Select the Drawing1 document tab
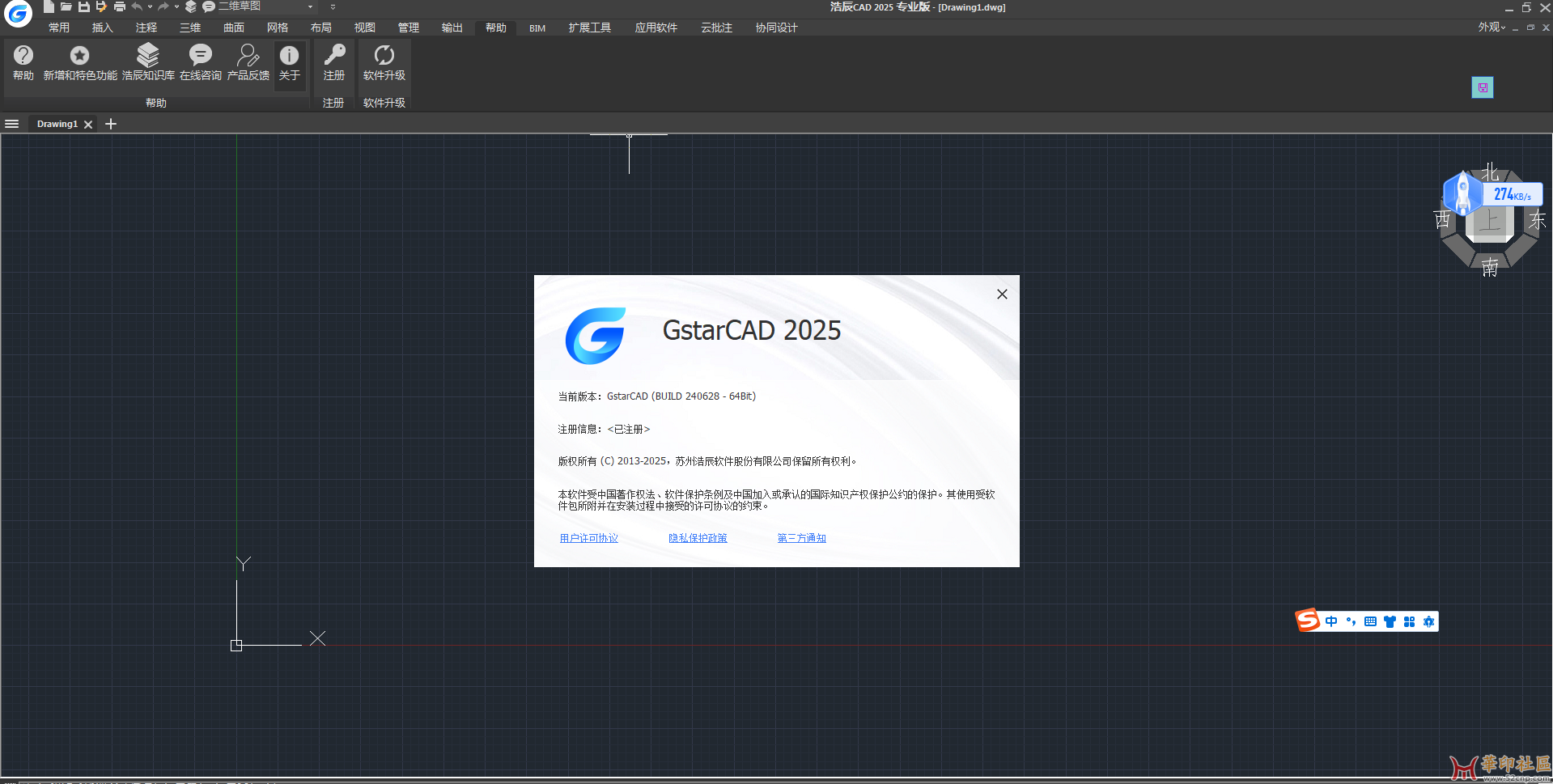The width and height of the screenshot is (1553, 784). (57, 124)
